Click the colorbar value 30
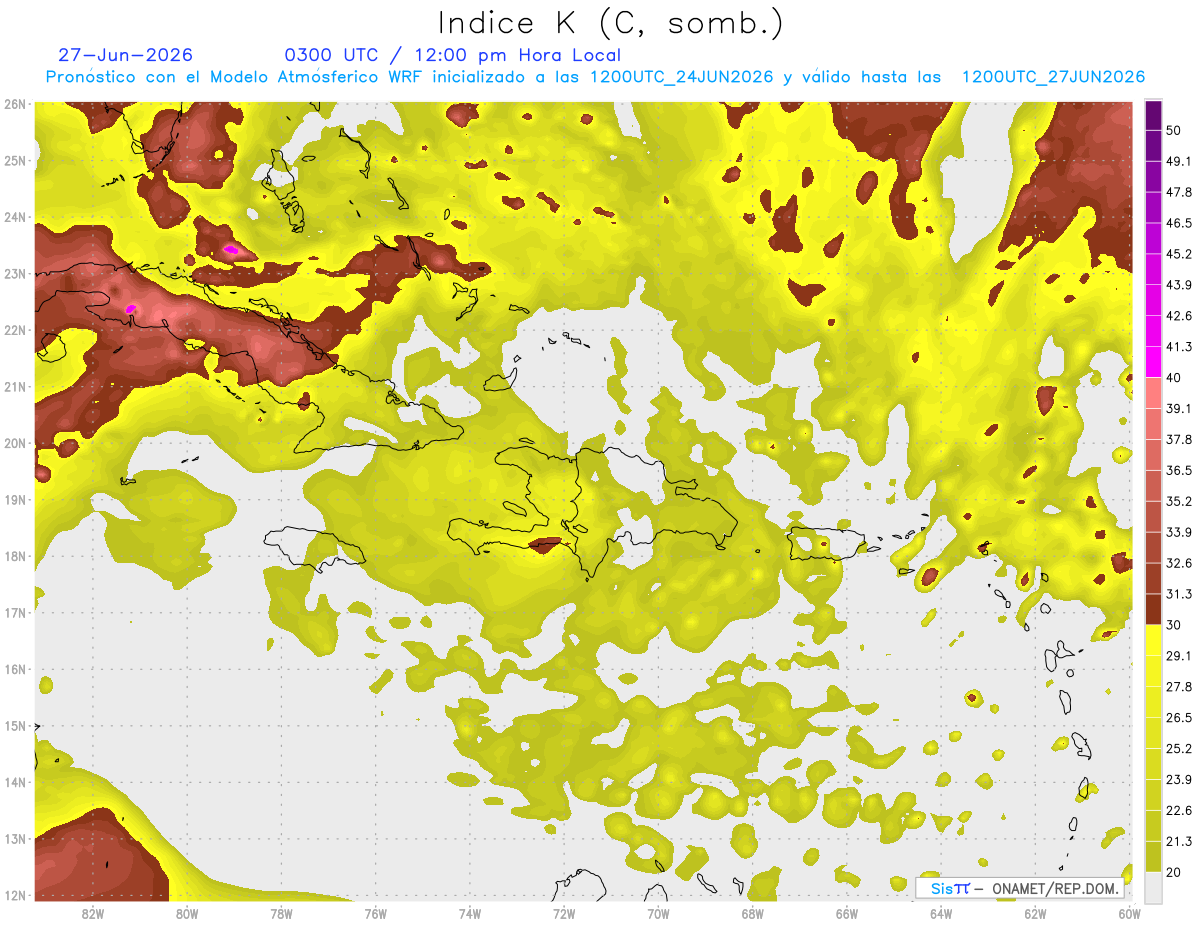The width and height of the screenshot is (1200, 927). click(x=1174, y=625)
